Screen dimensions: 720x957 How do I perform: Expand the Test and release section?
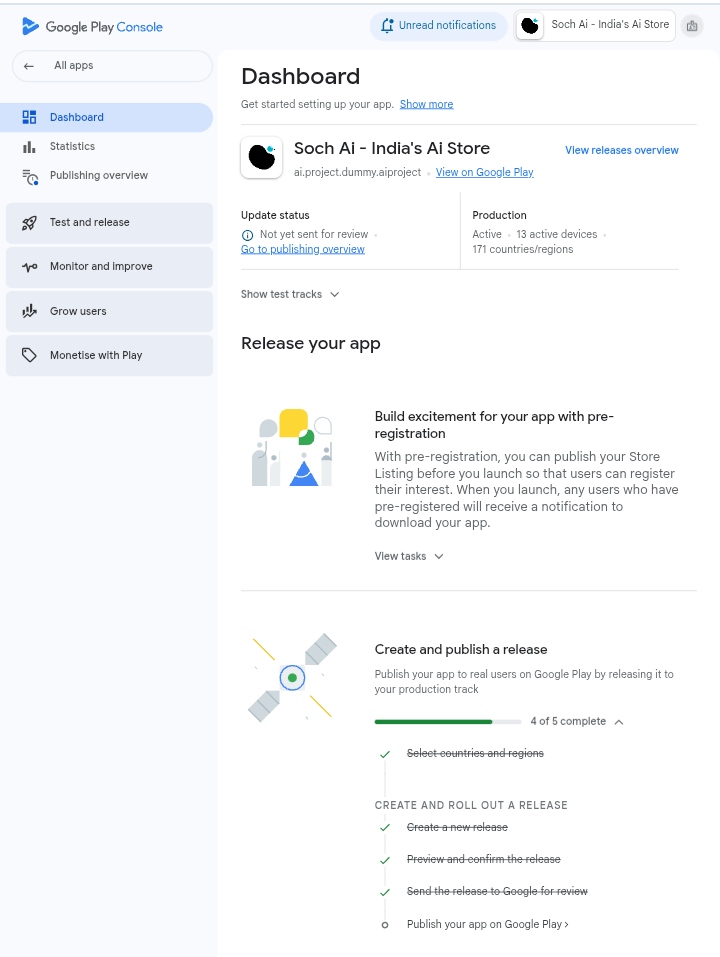click(110, 223)
